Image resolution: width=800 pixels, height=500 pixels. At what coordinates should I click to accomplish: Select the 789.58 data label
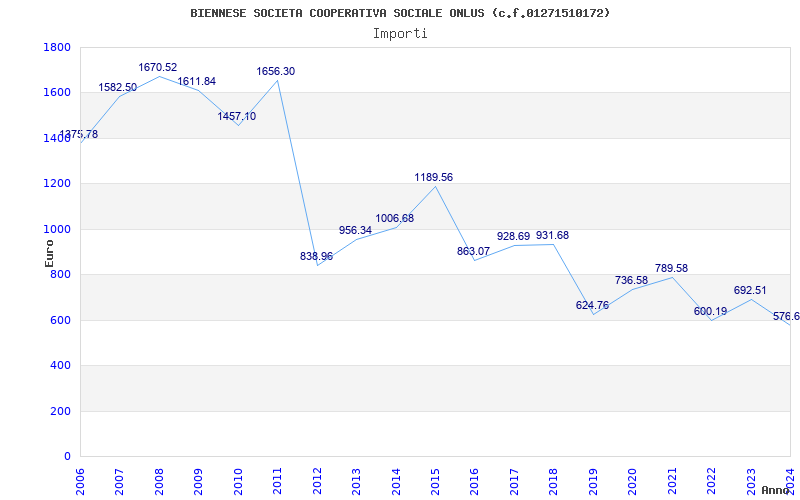click(671, 268)
